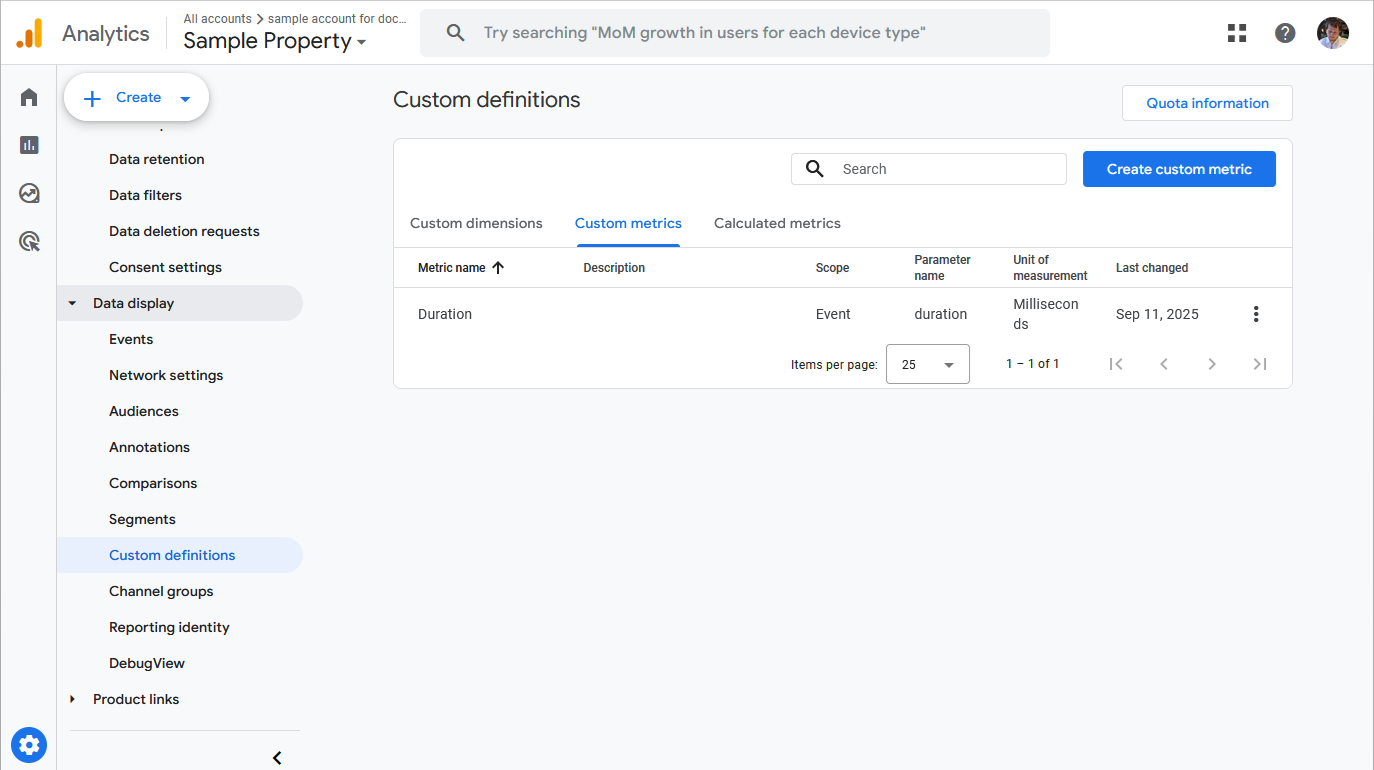This screenshot has width=1374, height=770.
Task: Click the duration parameter name cell
Action: pyautogui.click(x=940, y=314)
